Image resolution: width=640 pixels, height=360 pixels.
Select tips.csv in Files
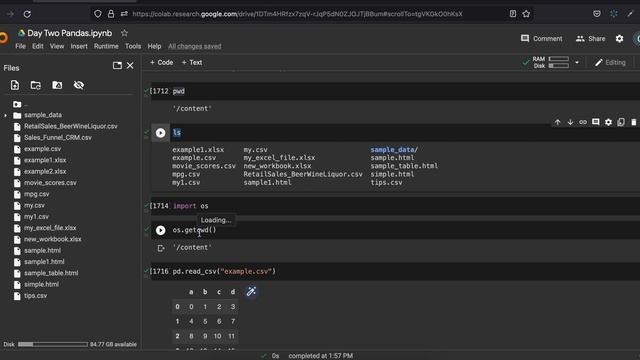[36, 296]
